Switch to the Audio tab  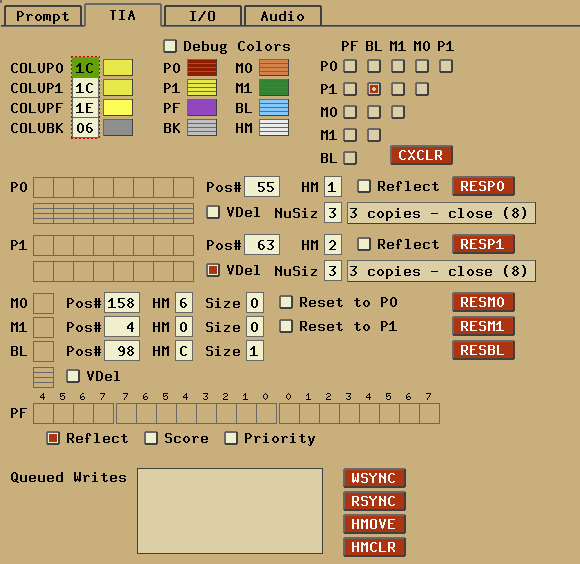tap(283, 16)
